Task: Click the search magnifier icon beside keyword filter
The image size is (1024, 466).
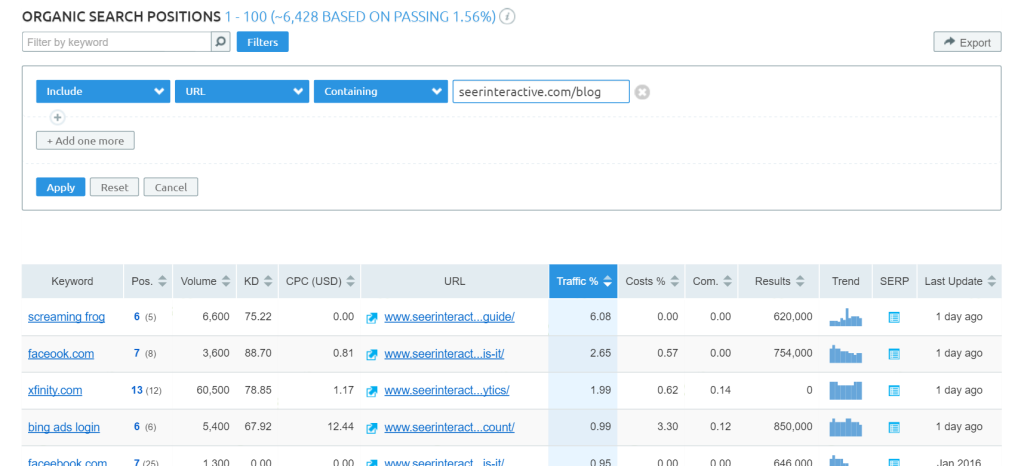Action: tap(220, 42)
